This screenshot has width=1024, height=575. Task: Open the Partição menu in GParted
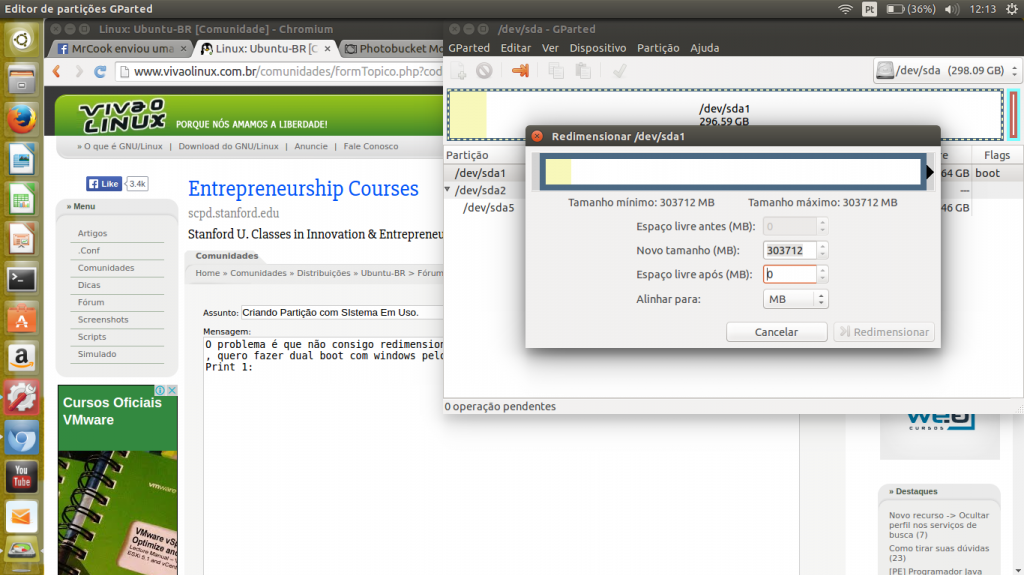pyautogui.click(x=657, y=48)
